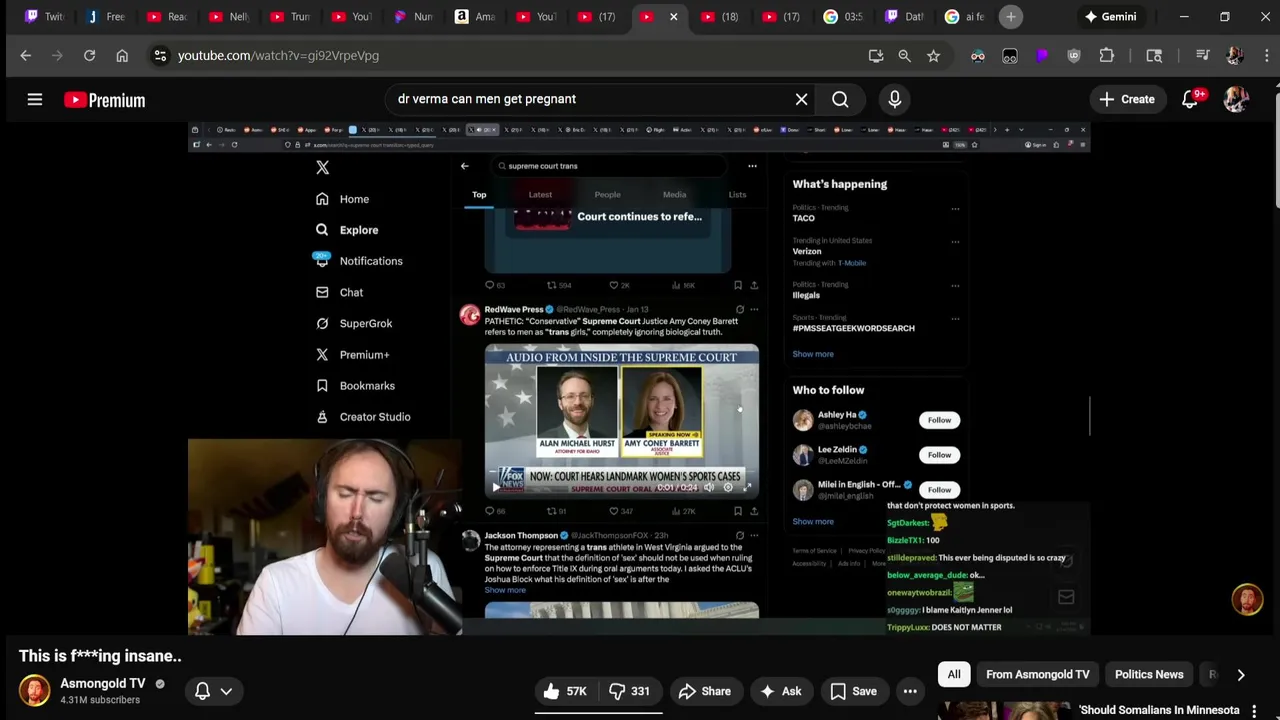
Task: Switch to the Nell YouTube tab
Action: pyautogui.click(x=229, y=17)
